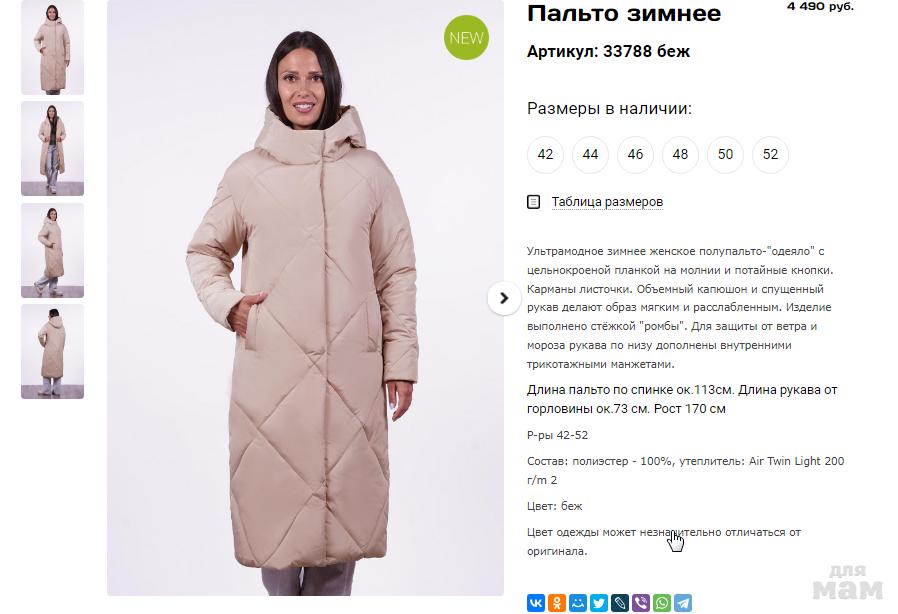Screen dimensions: 898x614
Task: Share via the Odnoklassniki icon
Action: pyautogui.click(x=557, y=603)
